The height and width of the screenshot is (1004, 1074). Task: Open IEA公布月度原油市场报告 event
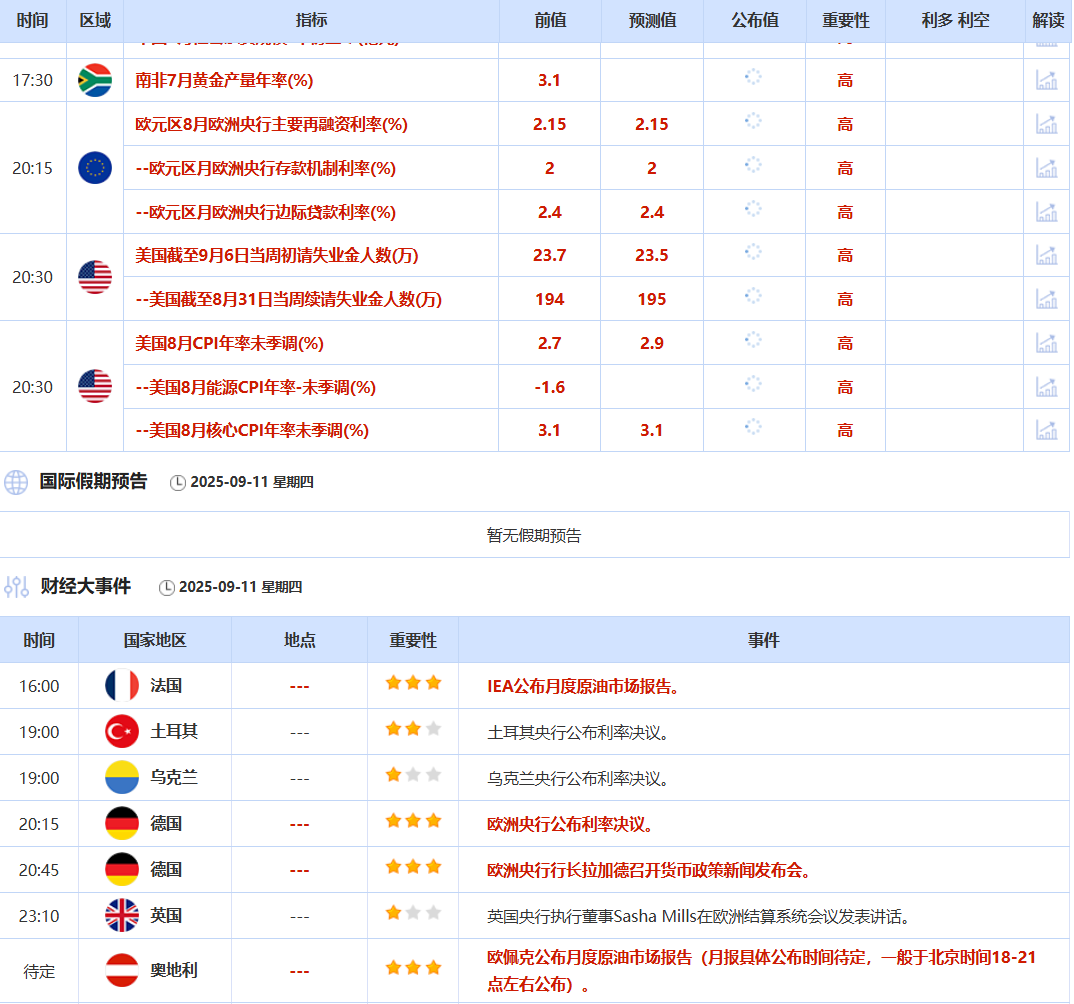583,686
